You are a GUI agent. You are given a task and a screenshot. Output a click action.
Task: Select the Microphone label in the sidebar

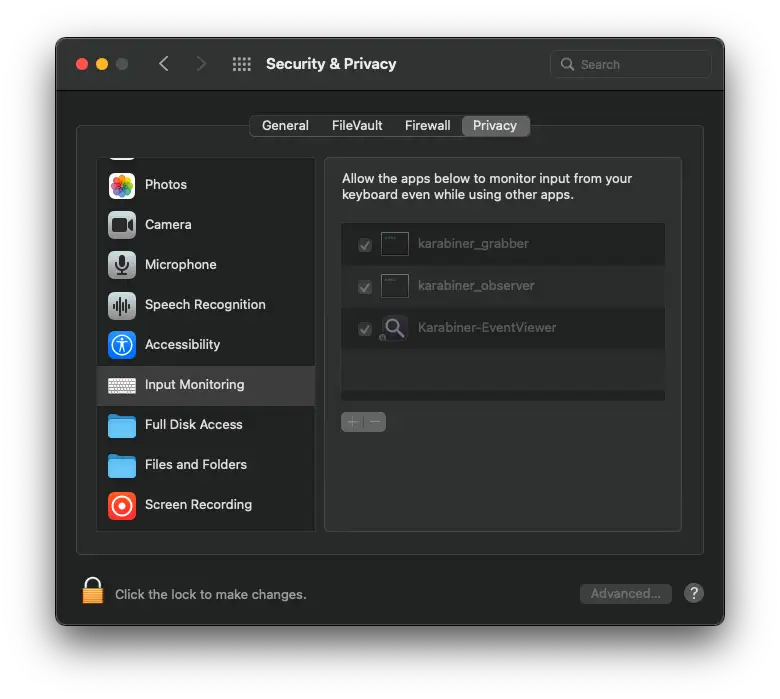(181, 265)
